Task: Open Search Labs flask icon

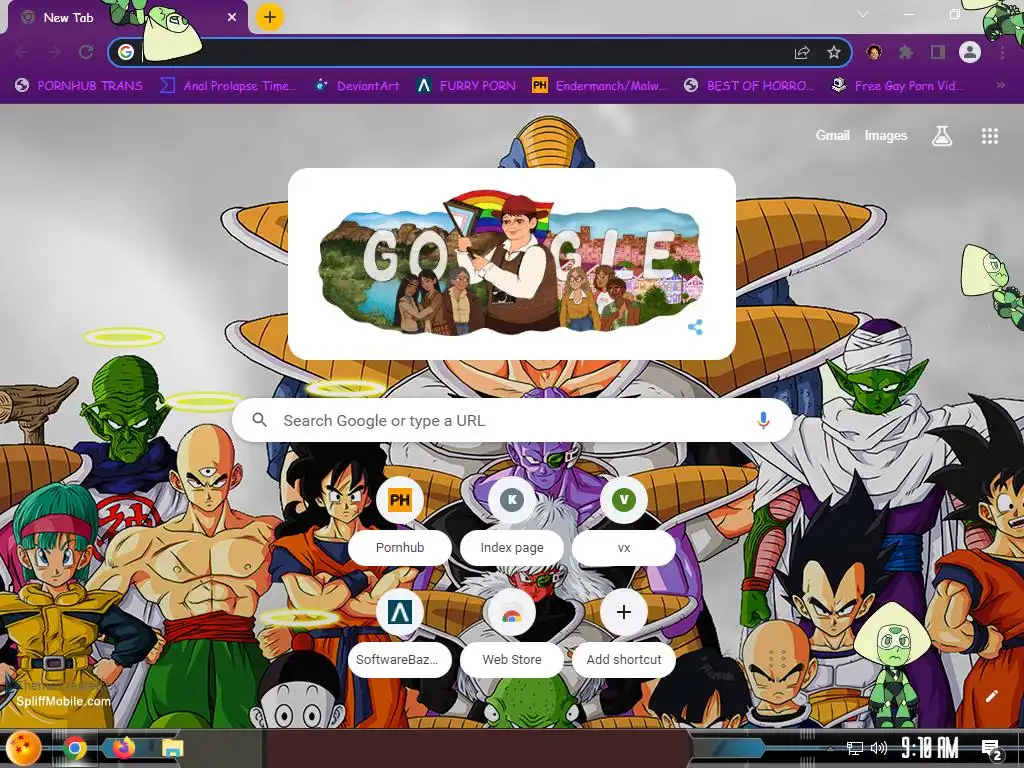Action: click(x=942, y=136)
